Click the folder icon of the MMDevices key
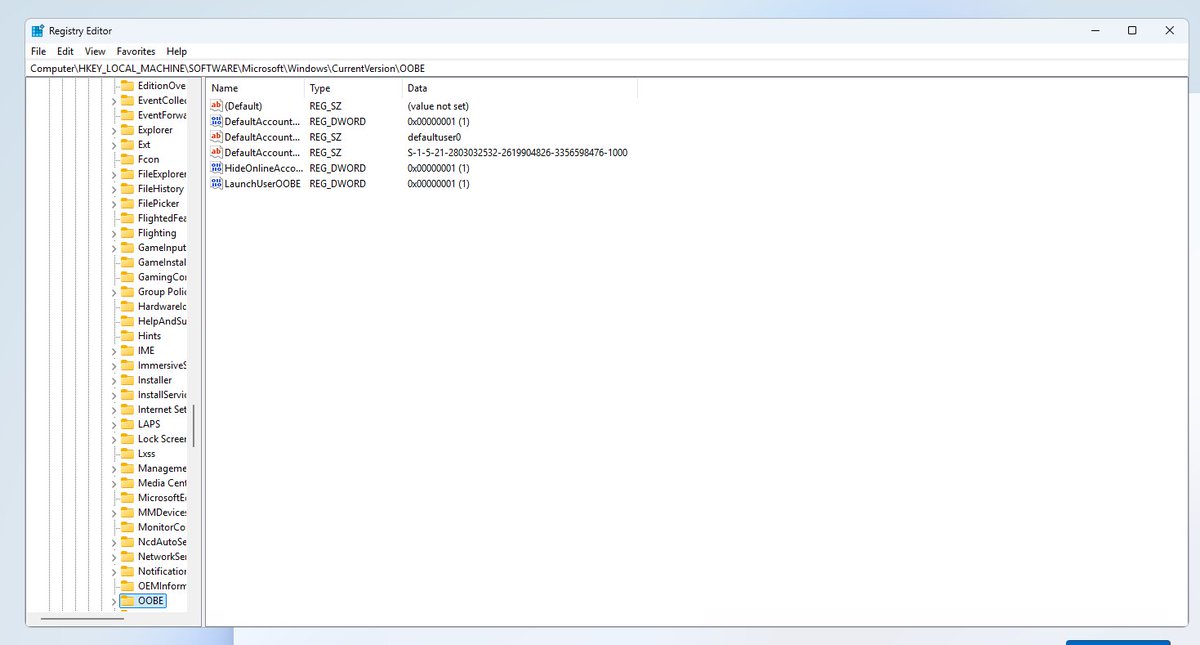The height and width of the screenshot is (645, 1200). (x=127, y=512)
